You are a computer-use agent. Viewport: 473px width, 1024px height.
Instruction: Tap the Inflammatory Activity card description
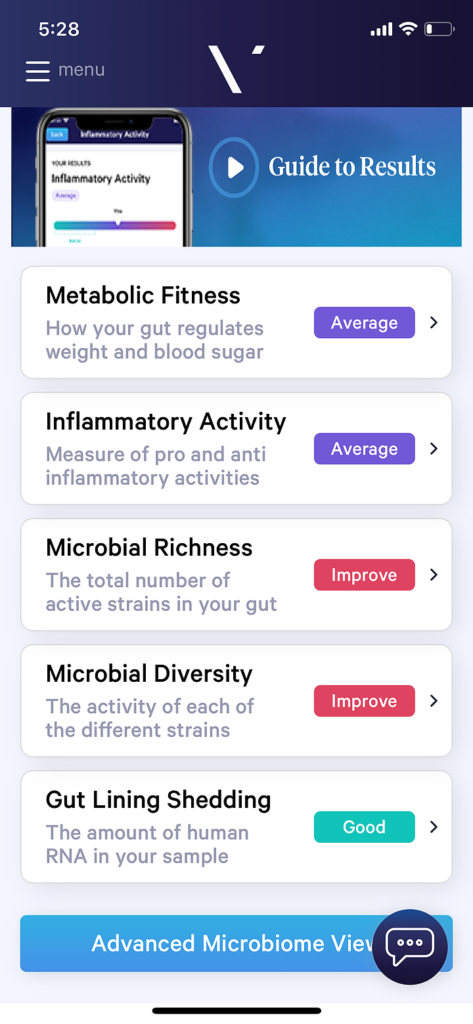click(x=155, y=466)
